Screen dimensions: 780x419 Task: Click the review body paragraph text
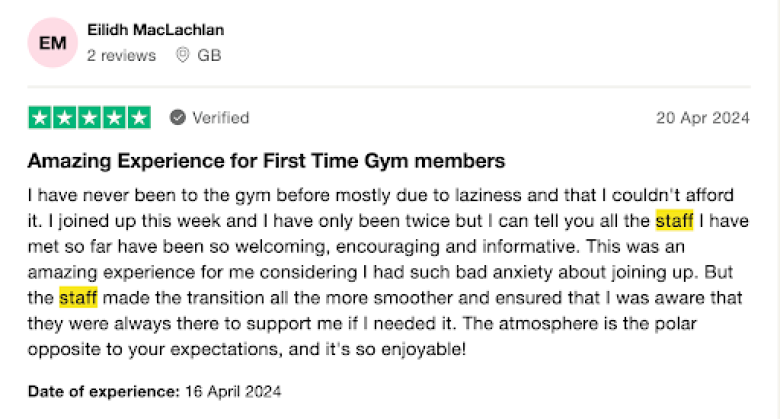388,272
